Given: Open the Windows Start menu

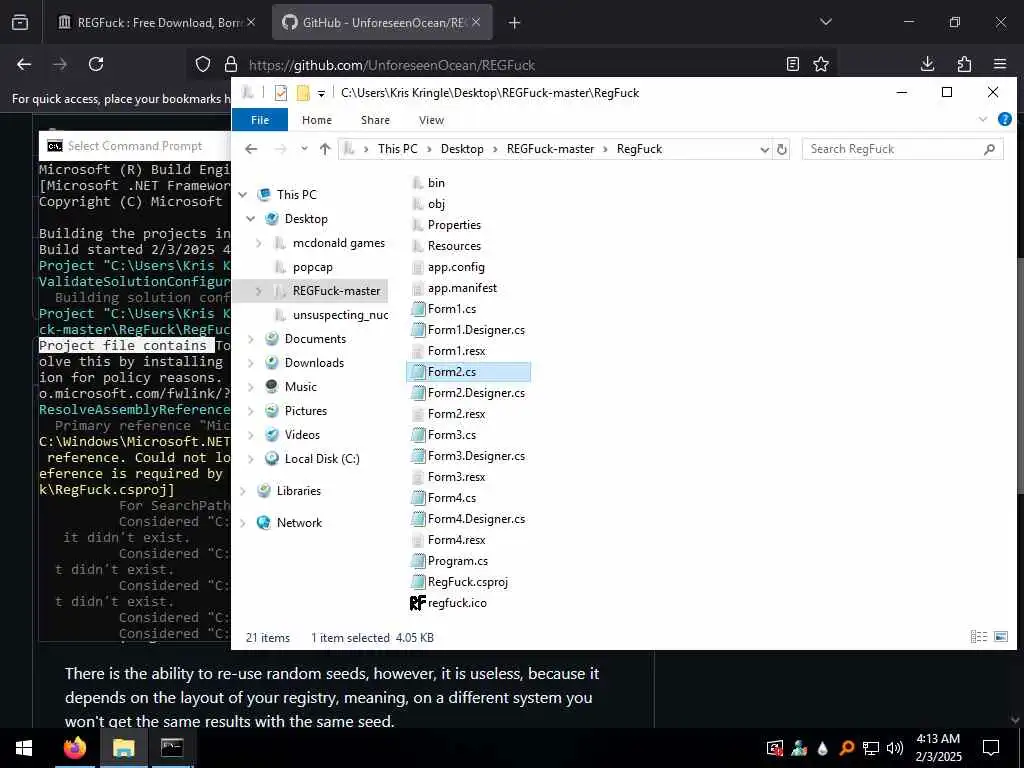Looking at the screenshot, I should pos(24,748).
